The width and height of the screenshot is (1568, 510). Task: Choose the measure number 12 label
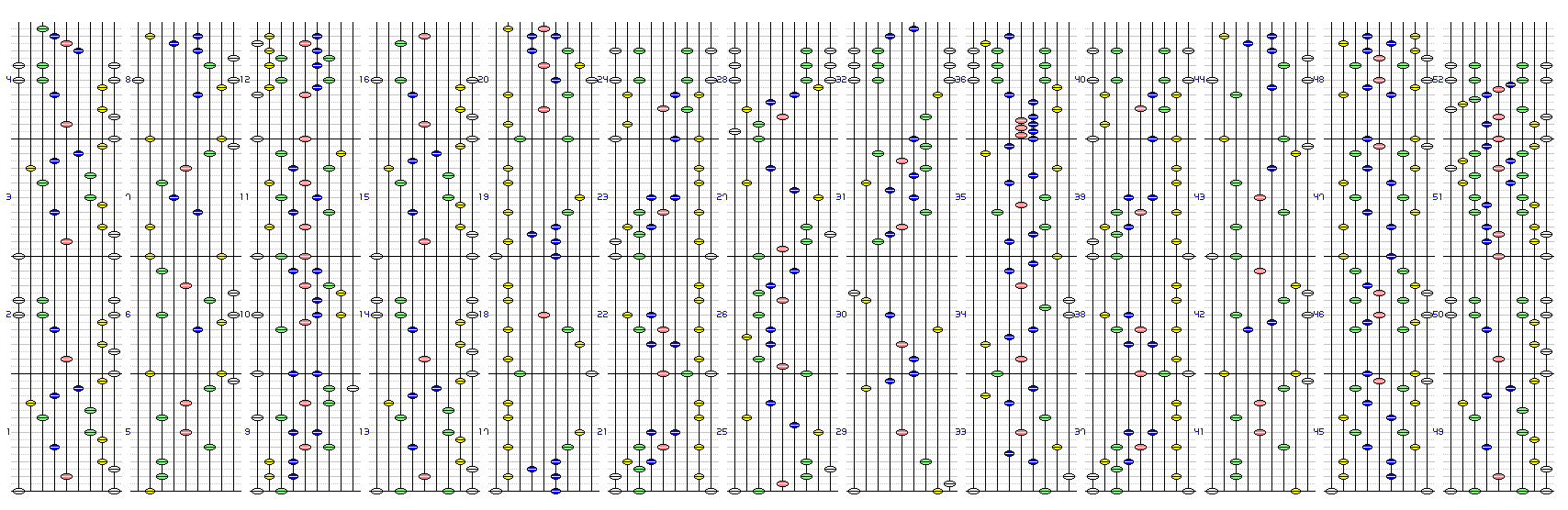pyautogui.click(x=244, y=80)
